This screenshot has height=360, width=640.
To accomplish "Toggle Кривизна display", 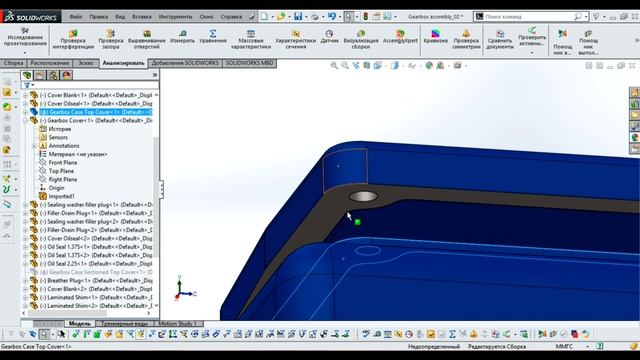I will click(x=436, y=36).
